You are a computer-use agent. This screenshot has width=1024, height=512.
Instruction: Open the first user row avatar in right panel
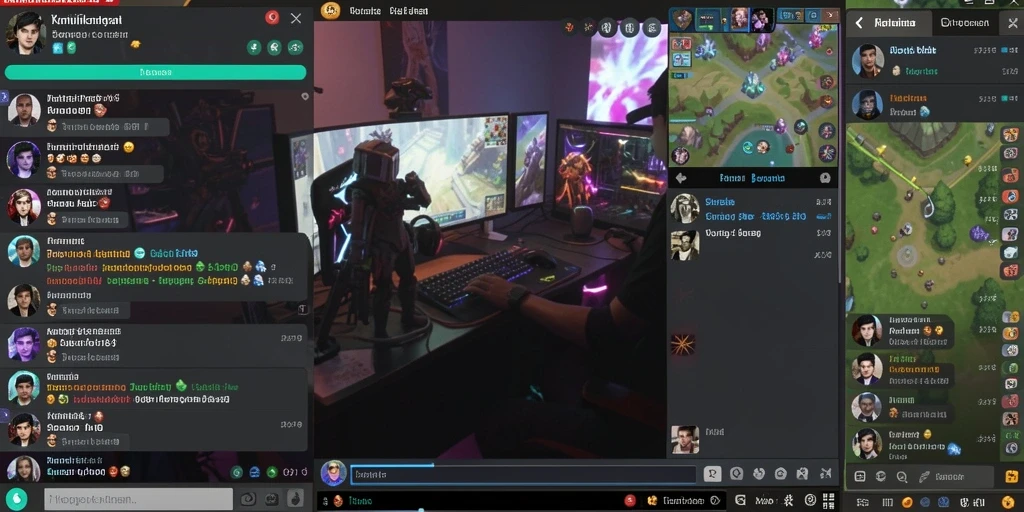[x=868, y=61]
